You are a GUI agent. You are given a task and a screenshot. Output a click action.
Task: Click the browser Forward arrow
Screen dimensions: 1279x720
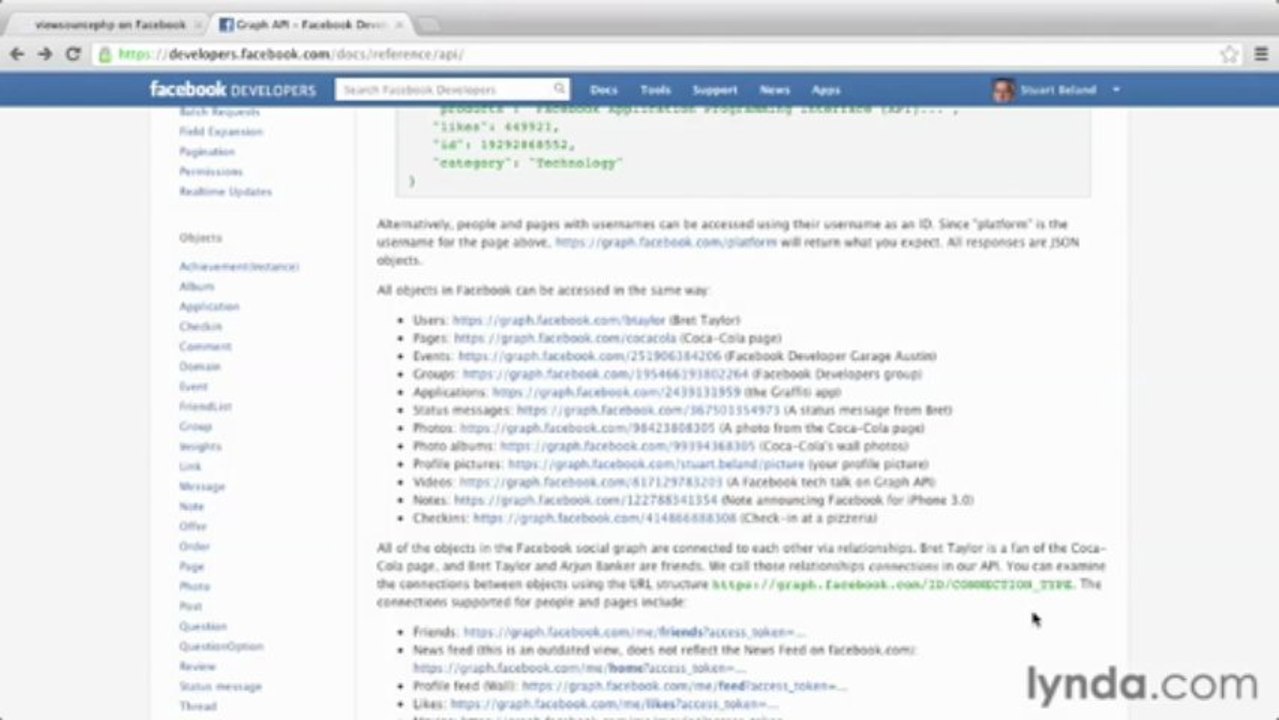pos(45,54)
